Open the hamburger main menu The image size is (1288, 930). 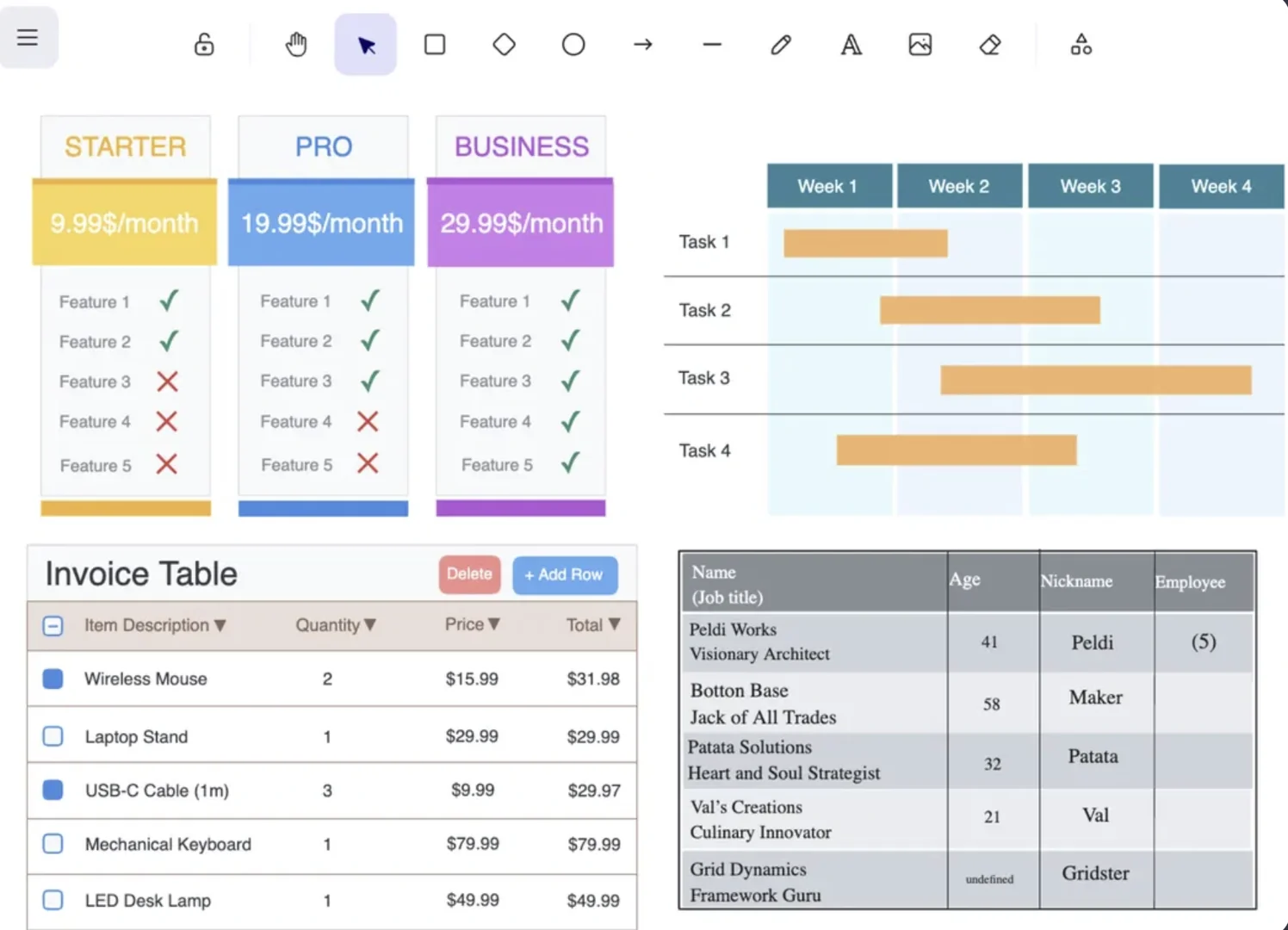tap(28, 37)
